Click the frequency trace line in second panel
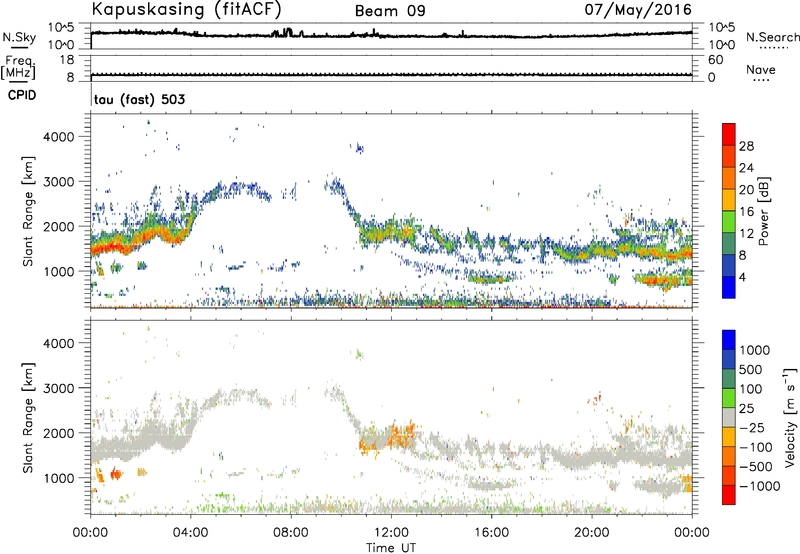The image size is (800, 554). [x=391, y=75]
